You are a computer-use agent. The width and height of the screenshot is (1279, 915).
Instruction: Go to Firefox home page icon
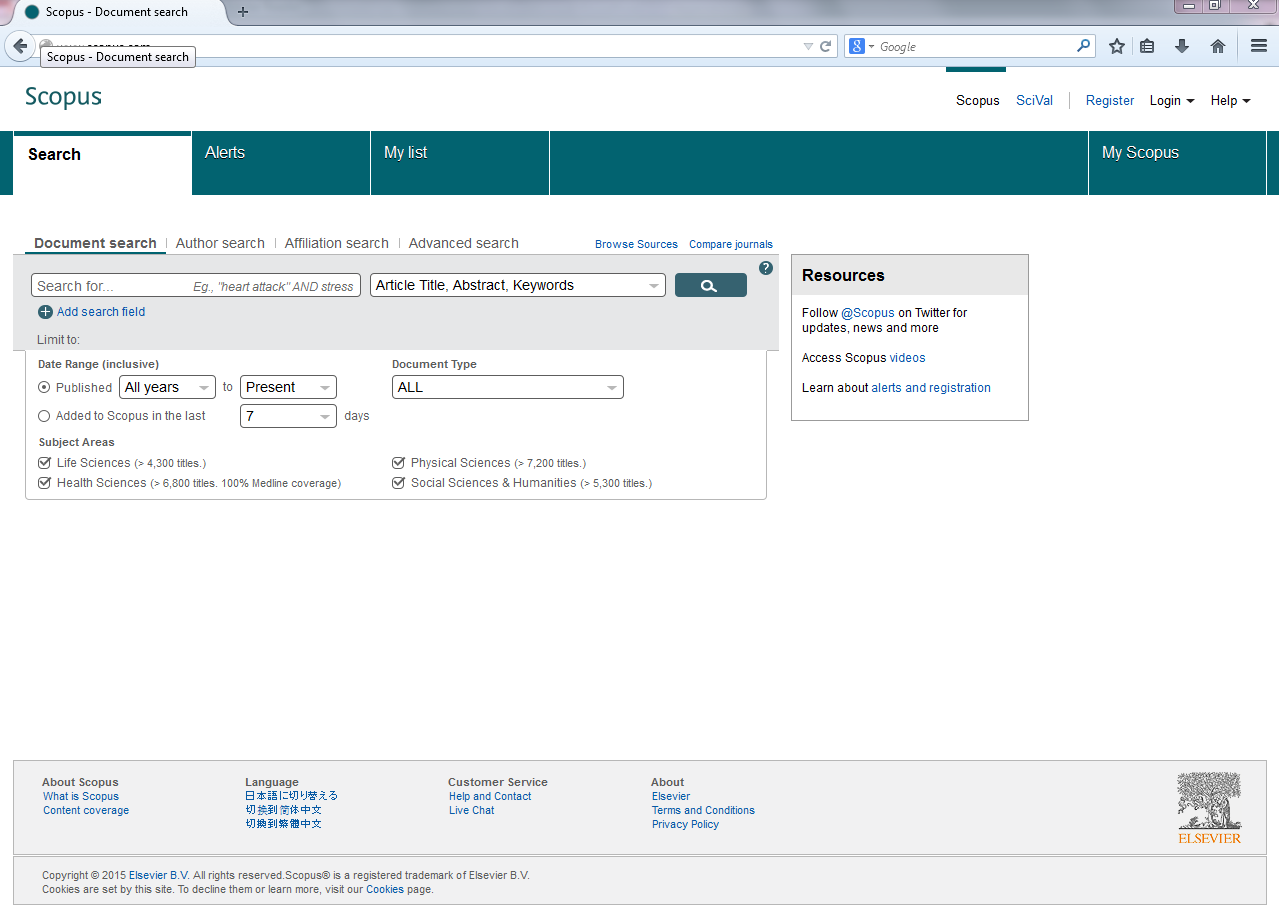point(1217,46)
